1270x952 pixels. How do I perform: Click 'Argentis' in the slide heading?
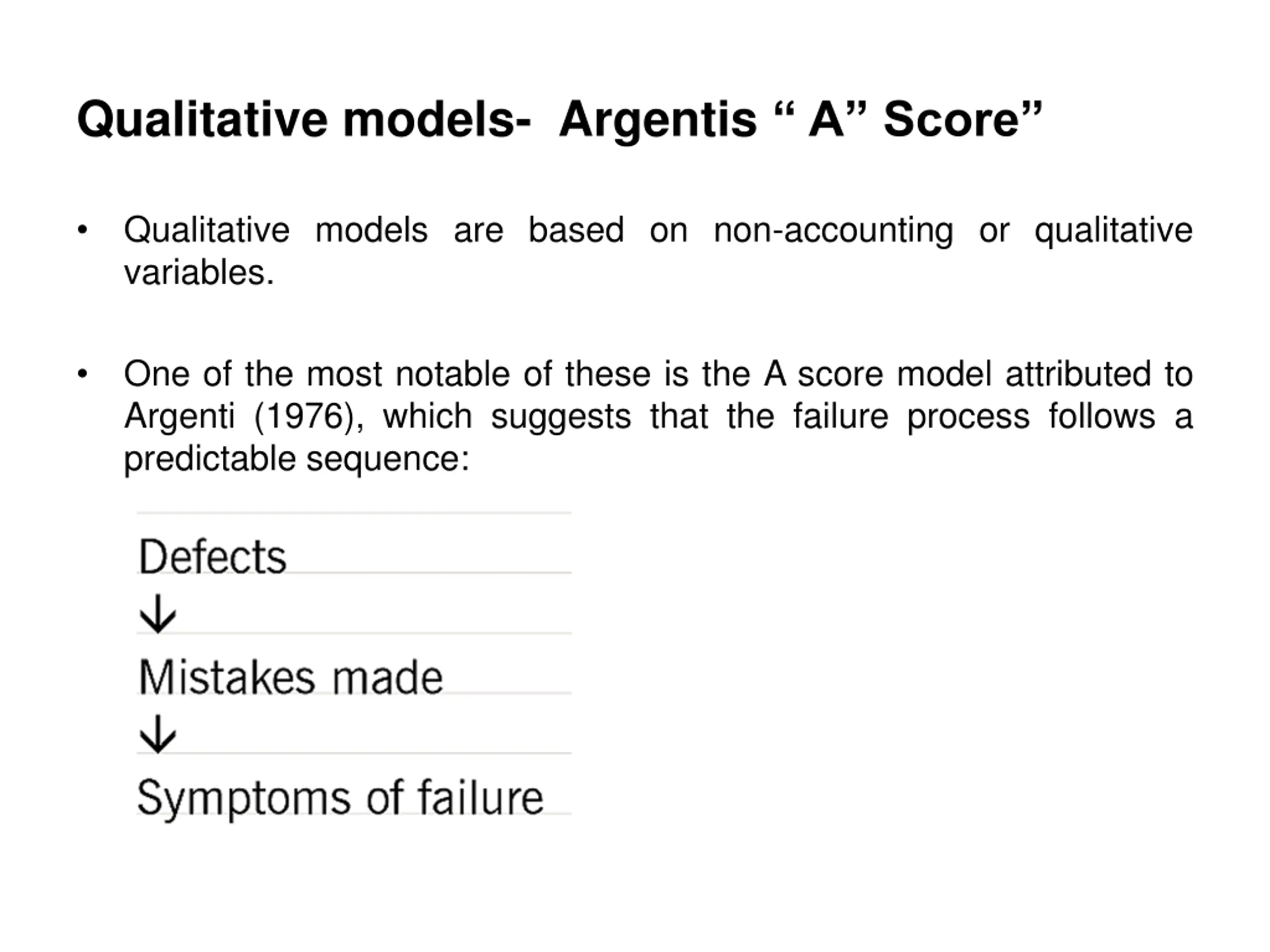[658, 121]
